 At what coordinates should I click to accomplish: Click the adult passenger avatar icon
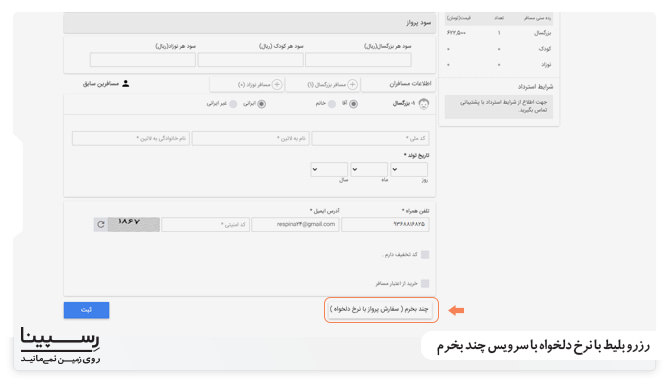pyautogui.click(x=423, y=104)
